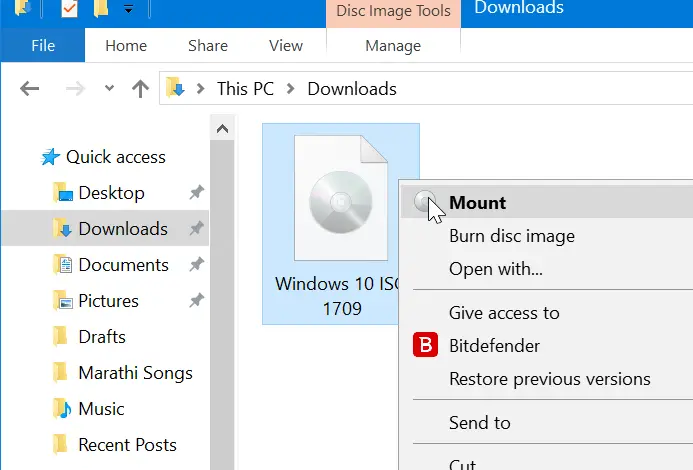Click the up arrow to parent folder
This screenshot has height=470, width=693.
point(140,89)
